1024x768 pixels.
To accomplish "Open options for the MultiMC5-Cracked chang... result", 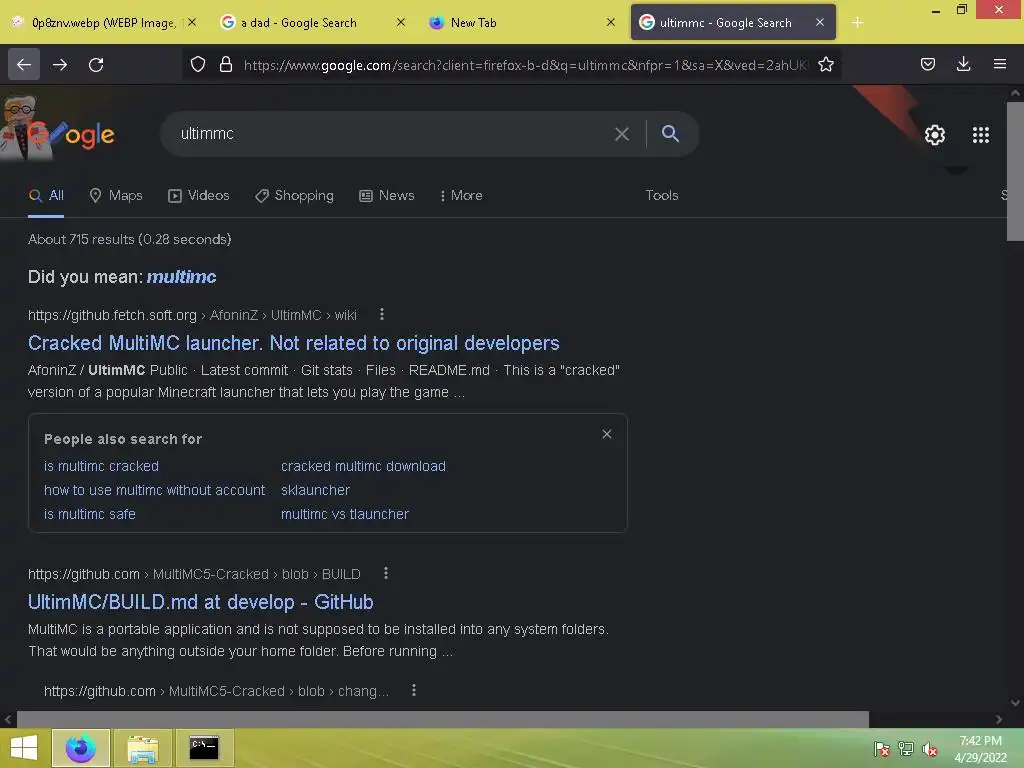I will [x=414, y=690].
